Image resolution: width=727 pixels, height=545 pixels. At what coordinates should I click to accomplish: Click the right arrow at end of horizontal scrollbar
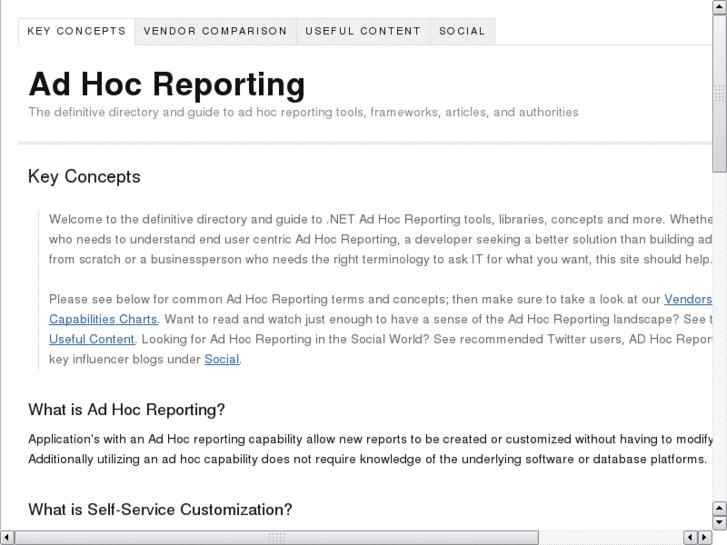pyautogui.click(x=704, y=537)
